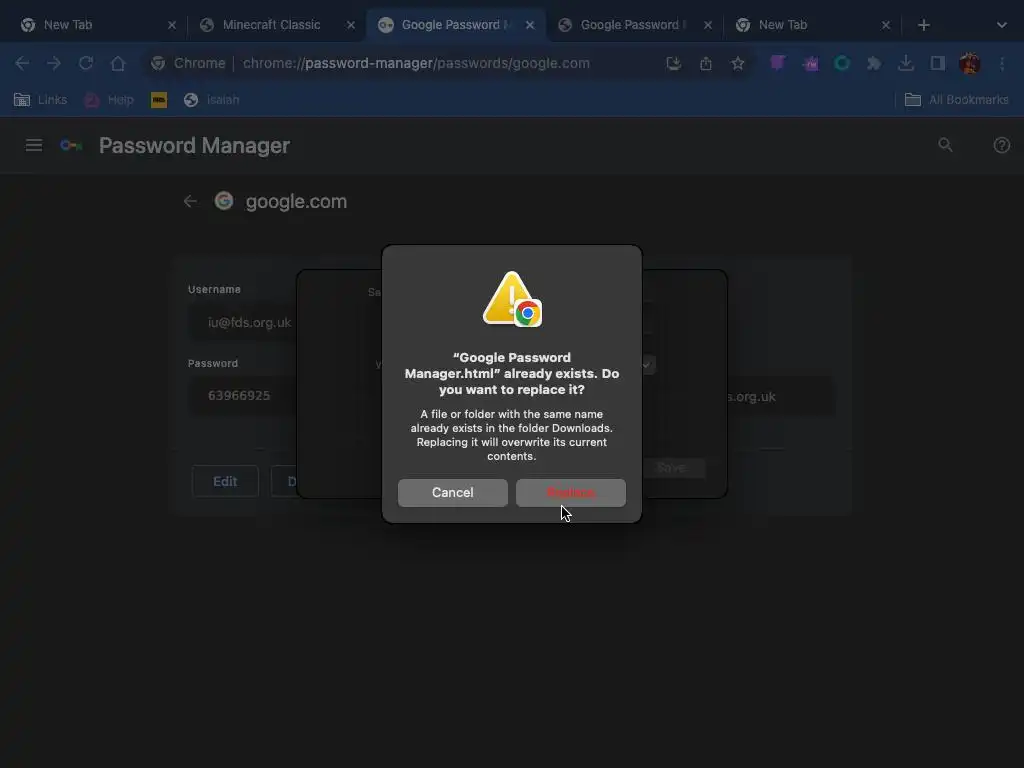Close the last New Tab
This screenshot has width=1024, height=768.
point(886,25)
